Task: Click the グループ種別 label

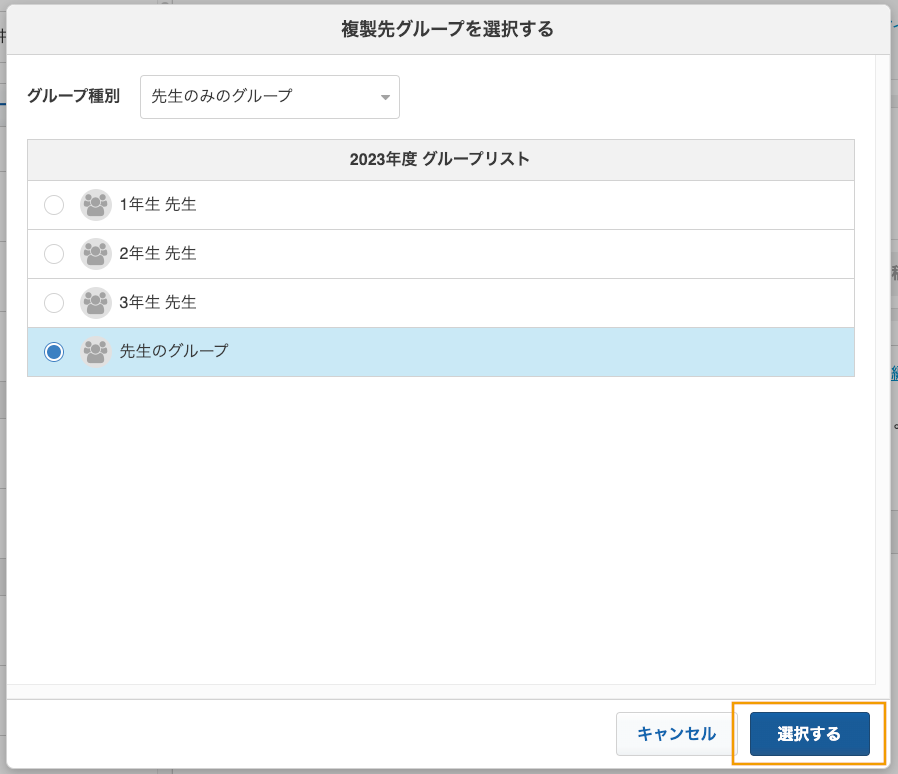Action: pos(73,96)
